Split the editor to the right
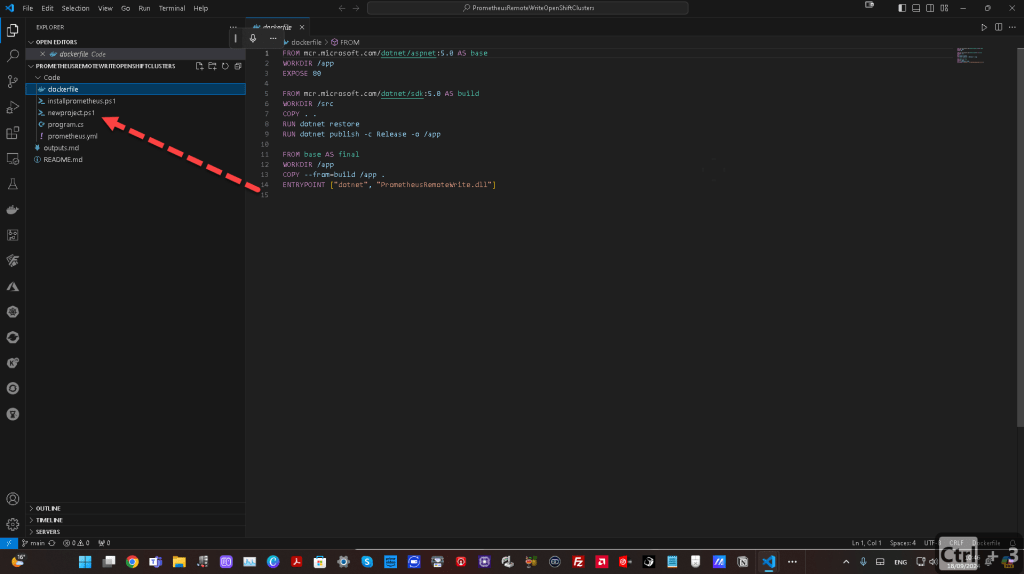This screenshot has width=1024, height=574. tap(998, 27)
